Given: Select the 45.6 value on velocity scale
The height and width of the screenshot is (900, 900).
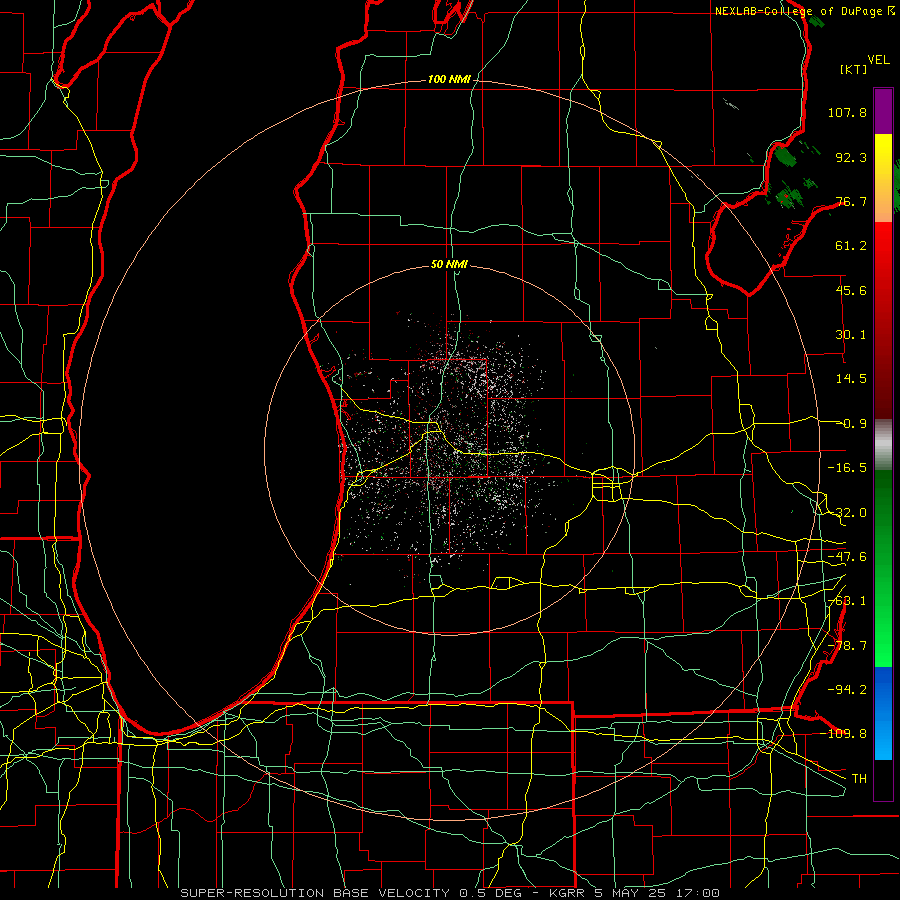Looking at the screenshot, I should 851,290.
